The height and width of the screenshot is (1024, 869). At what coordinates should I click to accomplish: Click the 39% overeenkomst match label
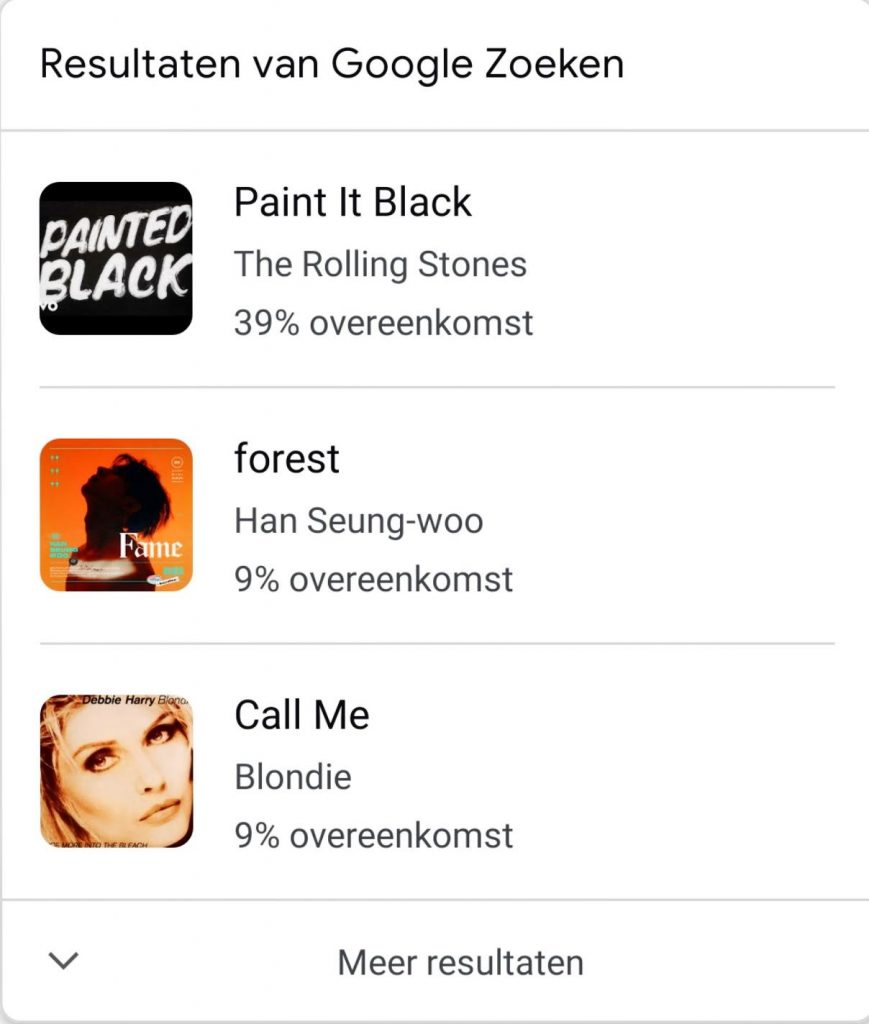383,323
